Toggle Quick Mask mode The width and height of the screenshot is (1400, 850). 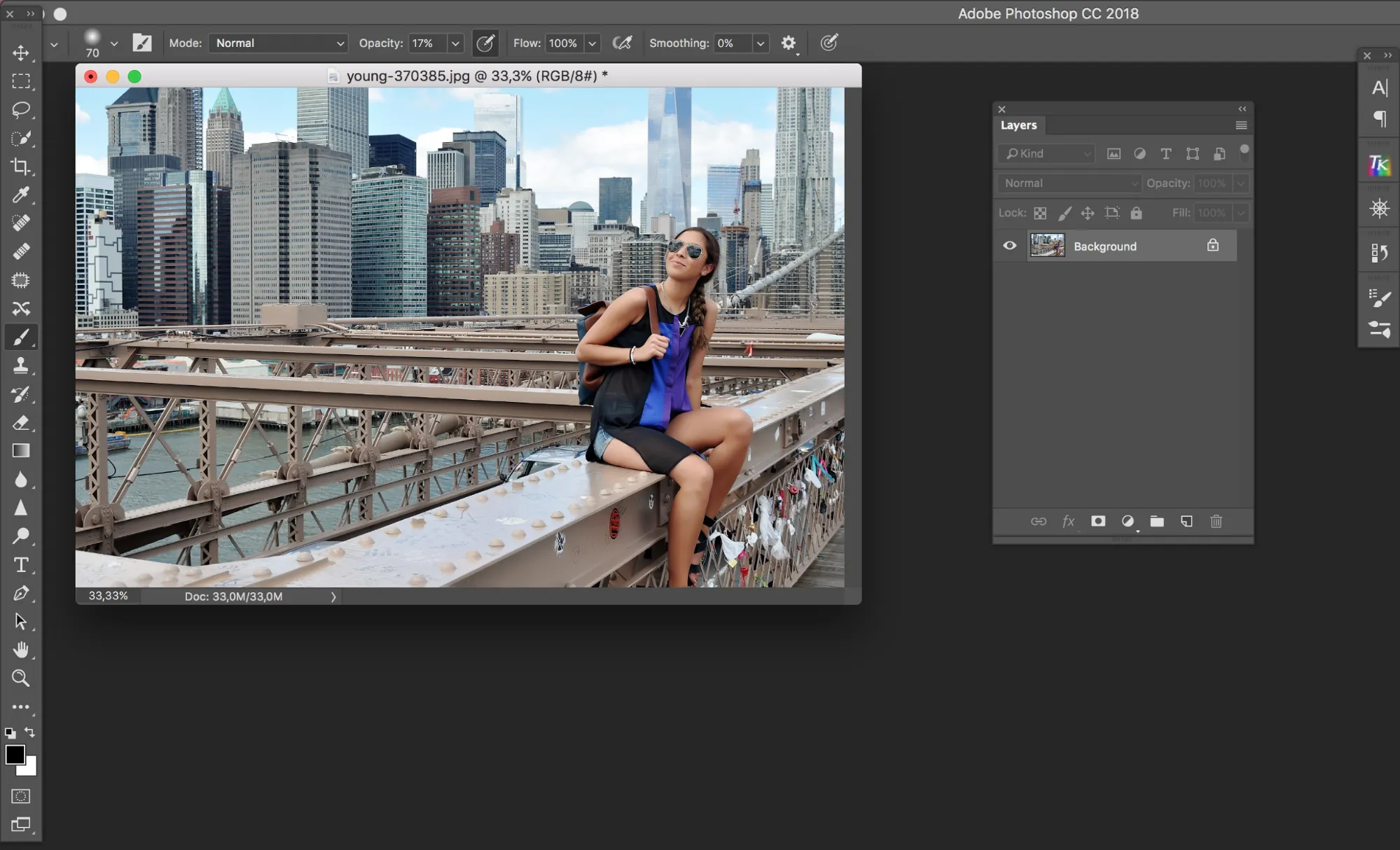20,796
